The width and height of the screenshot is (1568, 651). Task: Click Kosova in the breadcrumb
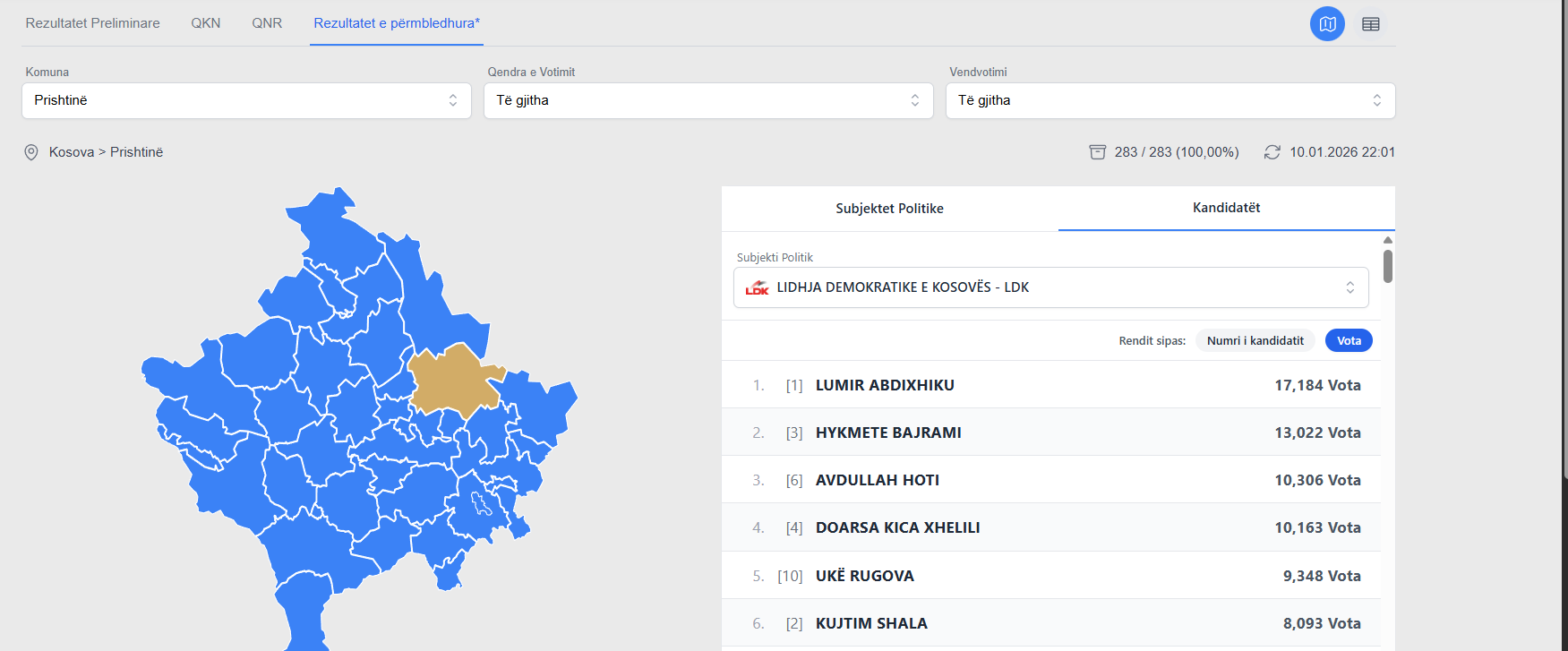[72, 152]
